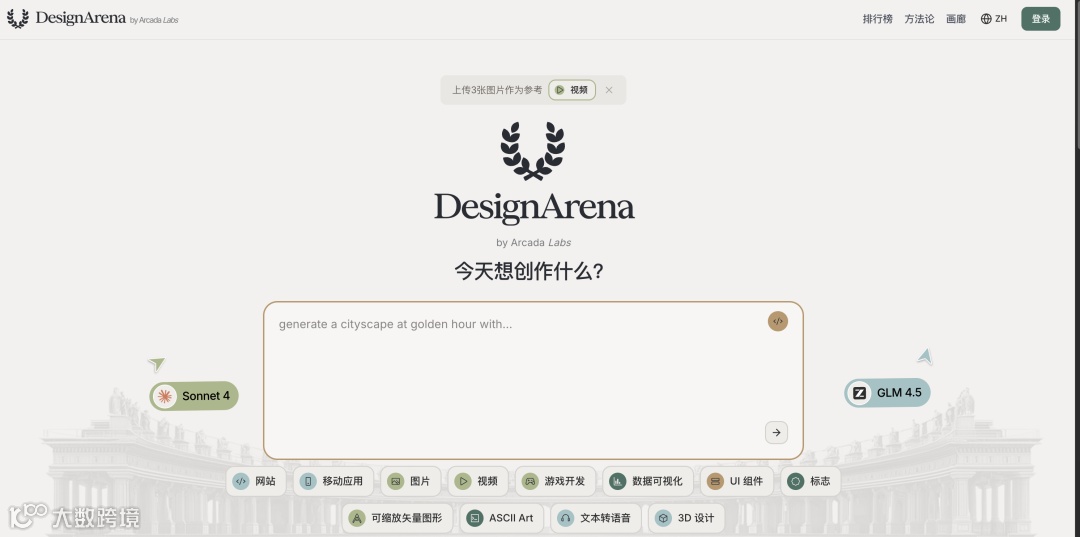The height and width of the screenshot is (537, 1080).
Task: Select the 标志 logo category
Action: [811, 481]
